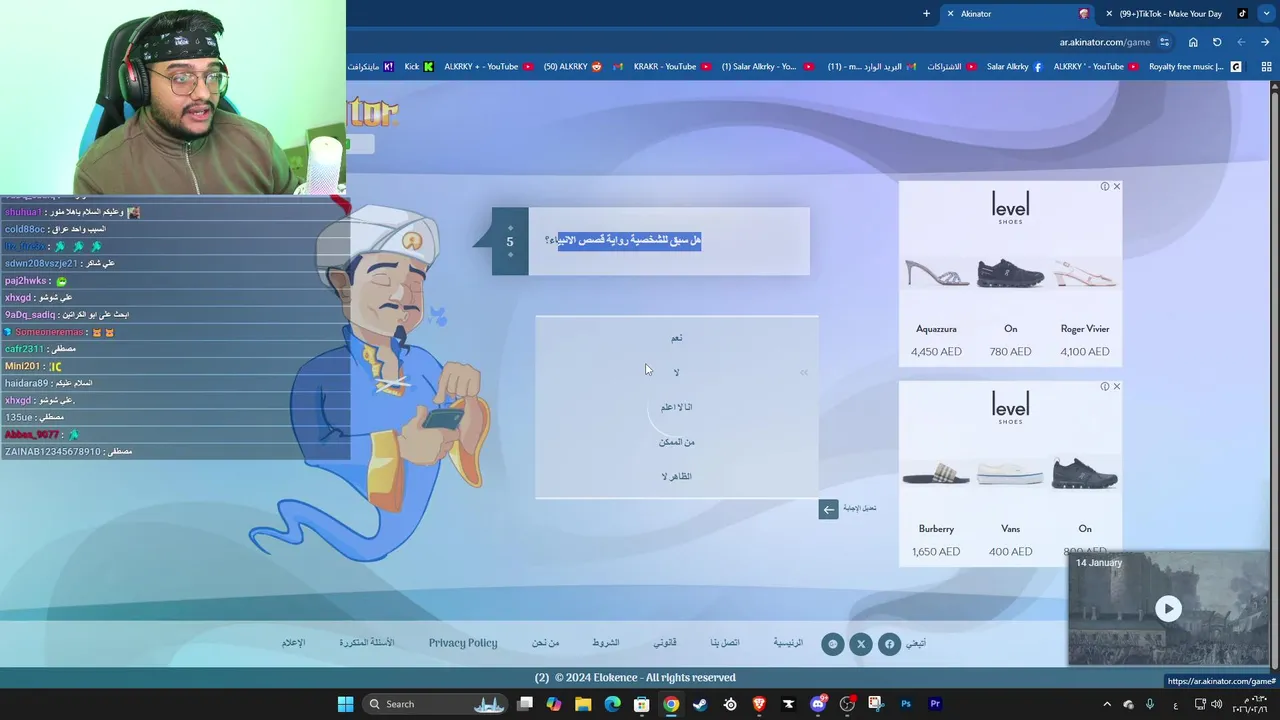
Task: Open الشروط footer link
Action: tap(606, 643)
